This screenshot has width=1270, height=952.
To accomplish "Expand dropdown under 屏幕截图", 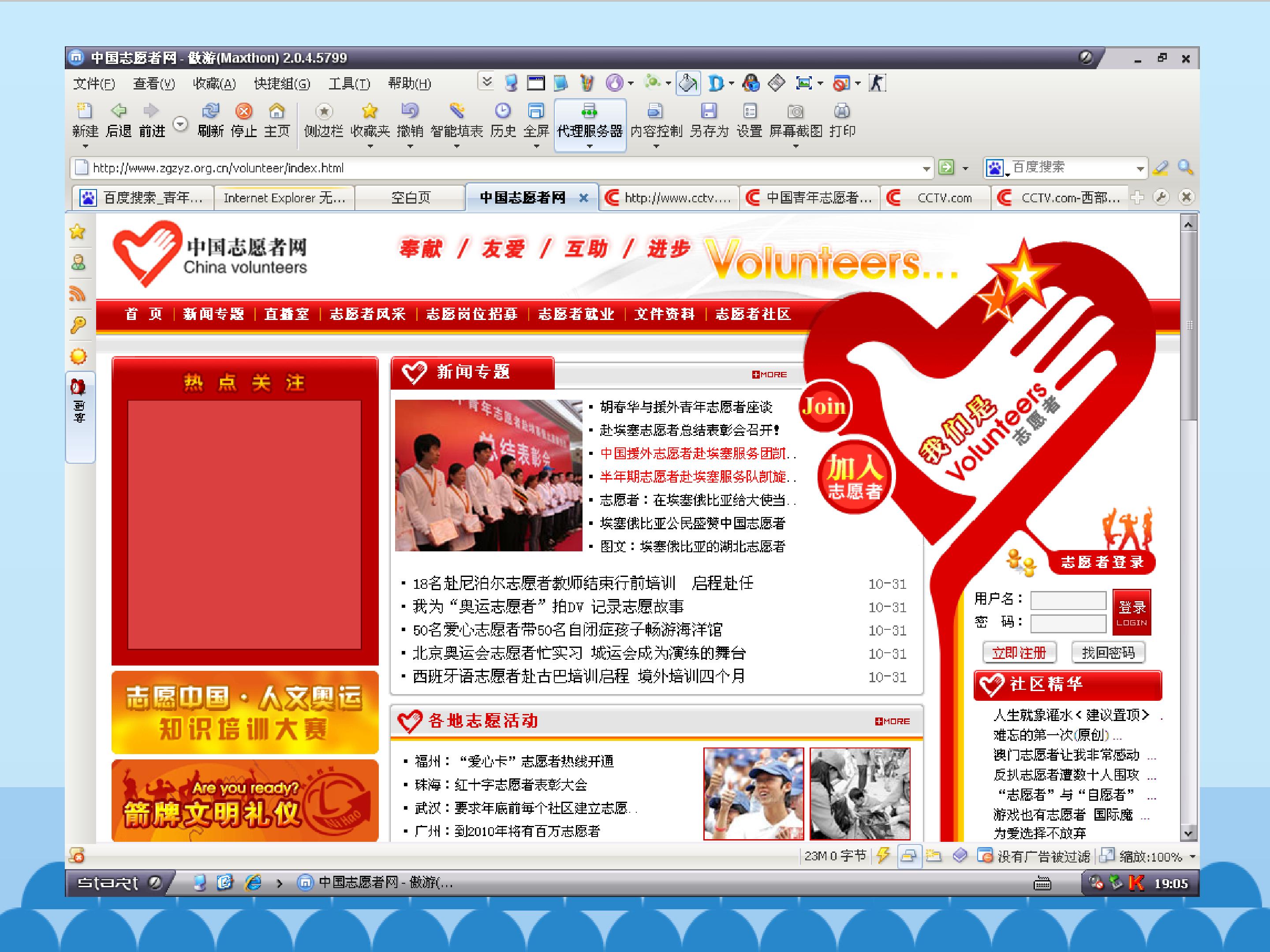I will (795, 146).
